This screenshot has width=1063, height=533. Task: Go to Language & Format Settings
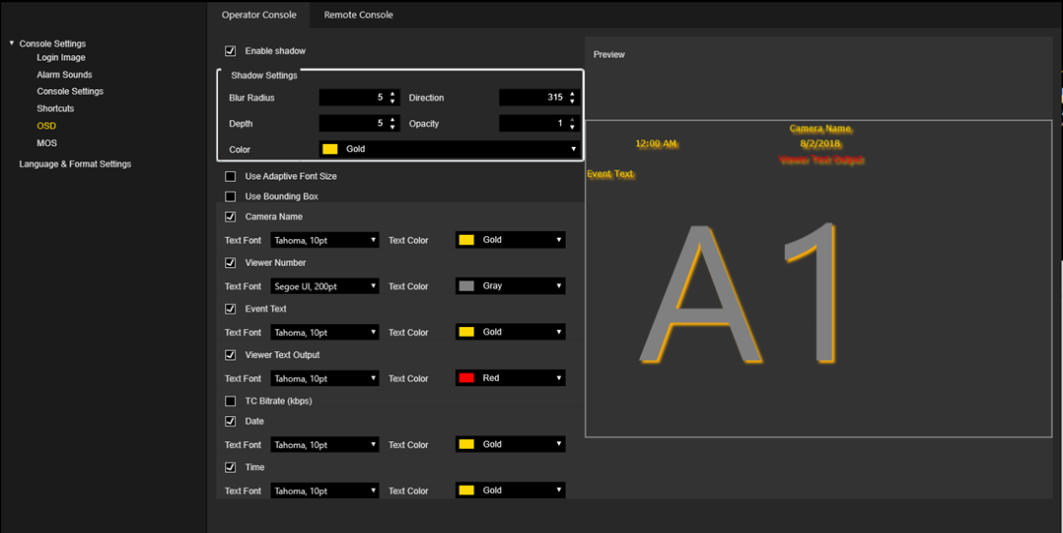point(75,164)
